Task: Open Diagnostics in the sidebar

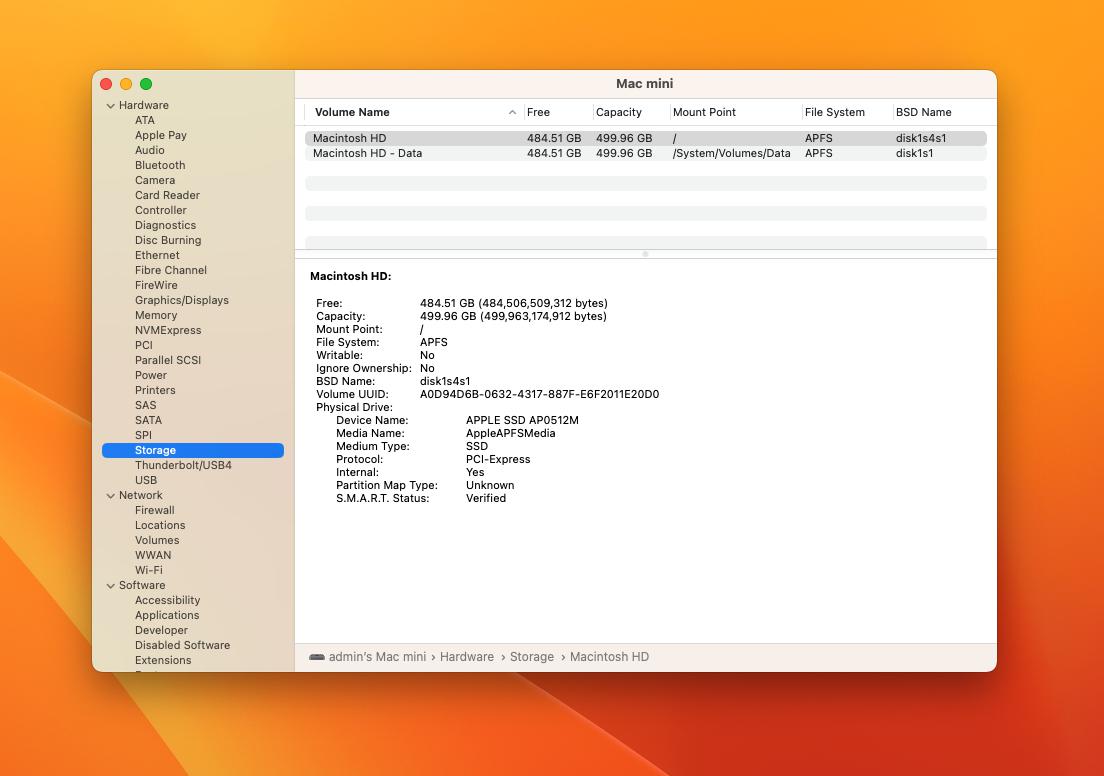Action: click(165, 225)
